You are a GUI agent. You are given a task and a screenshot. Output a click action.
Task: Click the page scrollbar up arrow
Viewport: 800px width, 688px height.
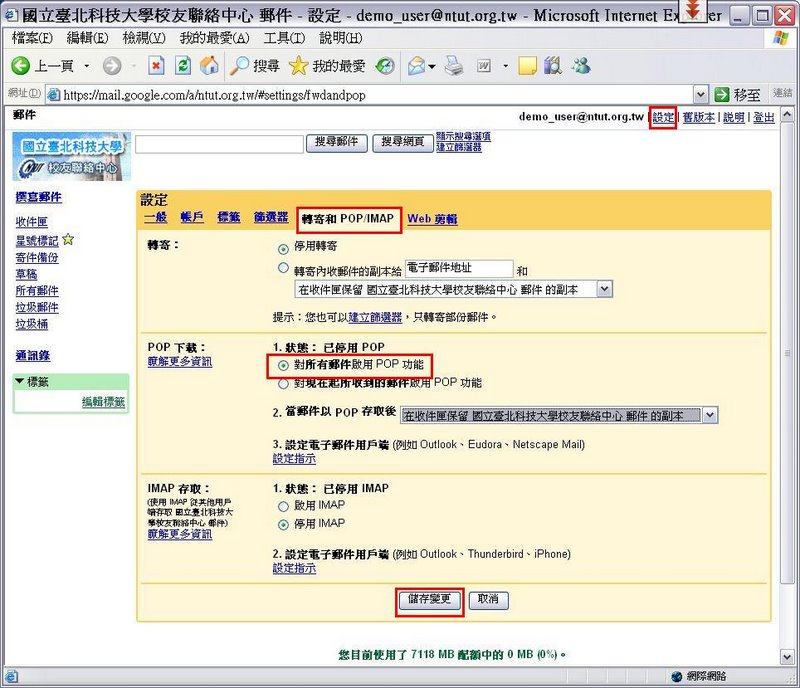click(x=787, y=114)
